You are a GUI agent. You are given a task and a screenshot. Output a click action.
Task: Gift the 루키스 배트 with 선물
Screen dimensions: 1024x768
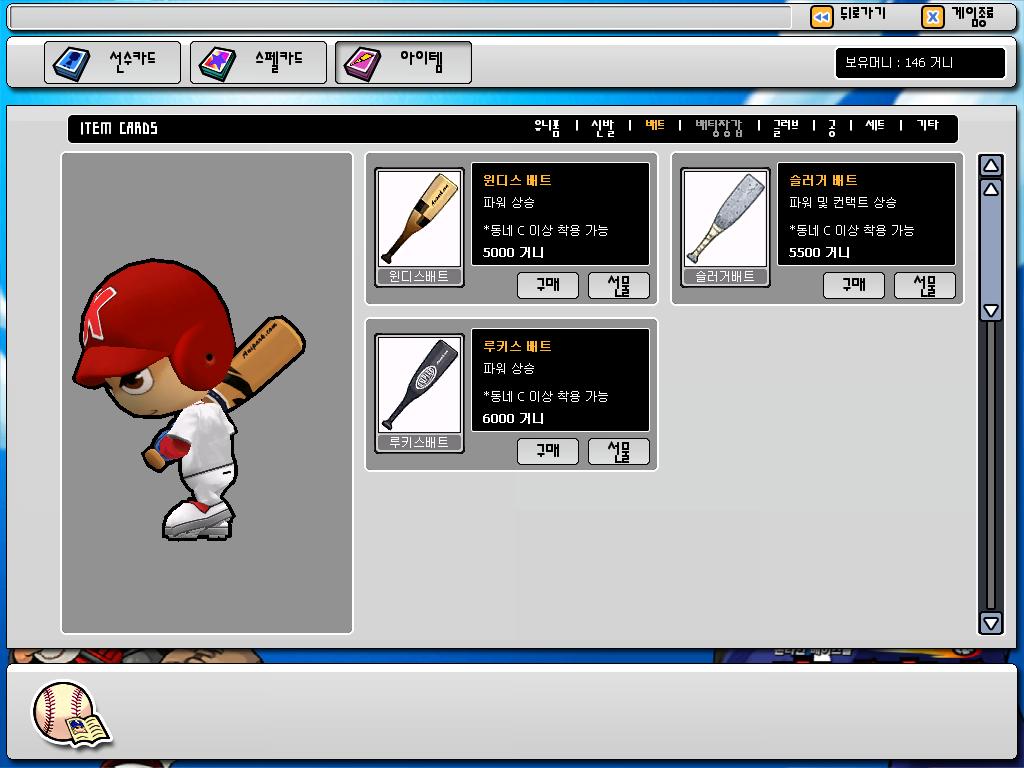[618, 451]
